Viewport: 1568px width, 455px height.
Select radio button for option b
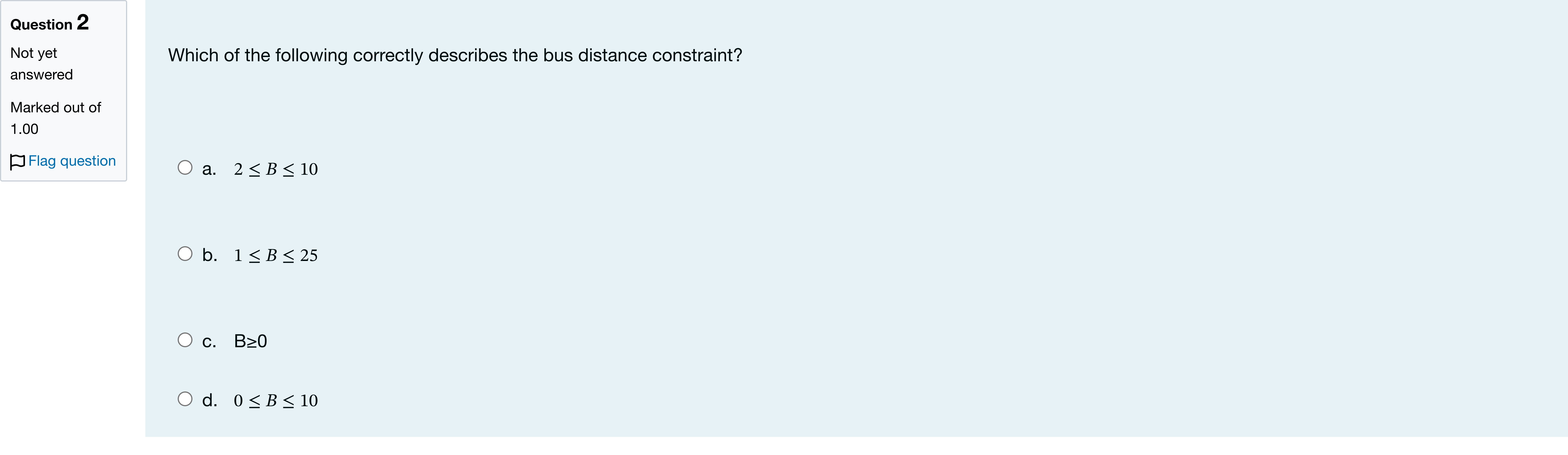click(x=185, y=254)
